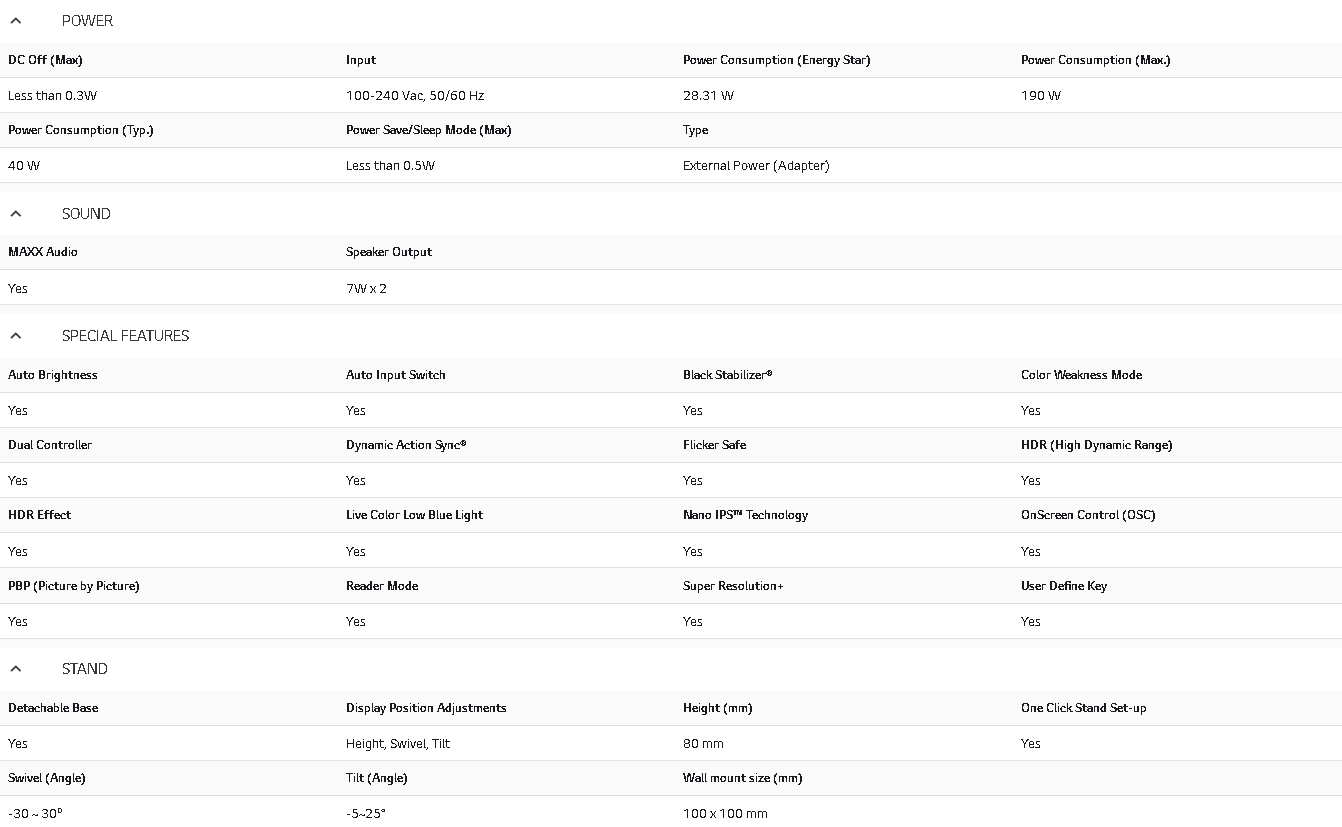This screenshot has width=1342, height=827.
Task: Click the POWER section heading text
Action: click(x=87, y=21)
